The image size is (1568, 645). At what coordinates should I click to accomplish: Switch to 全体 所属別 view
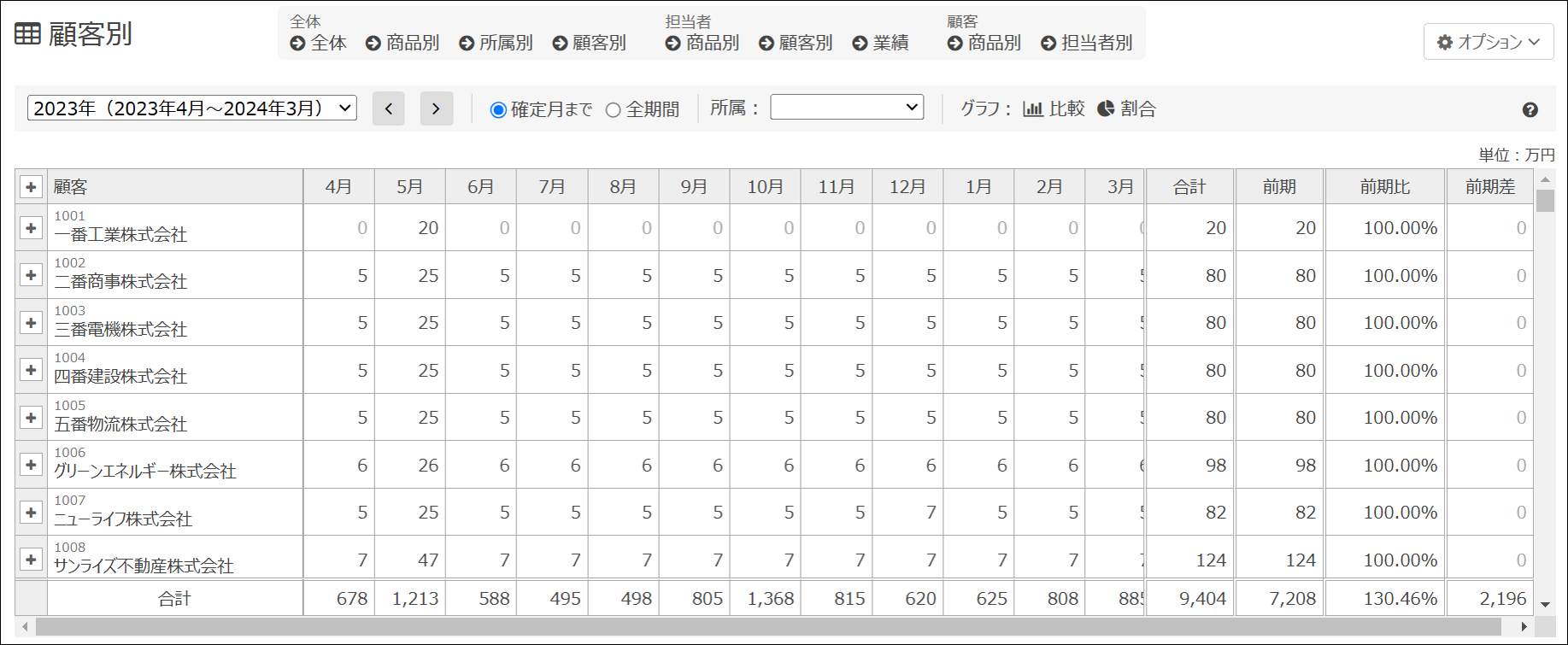[496, 43]
